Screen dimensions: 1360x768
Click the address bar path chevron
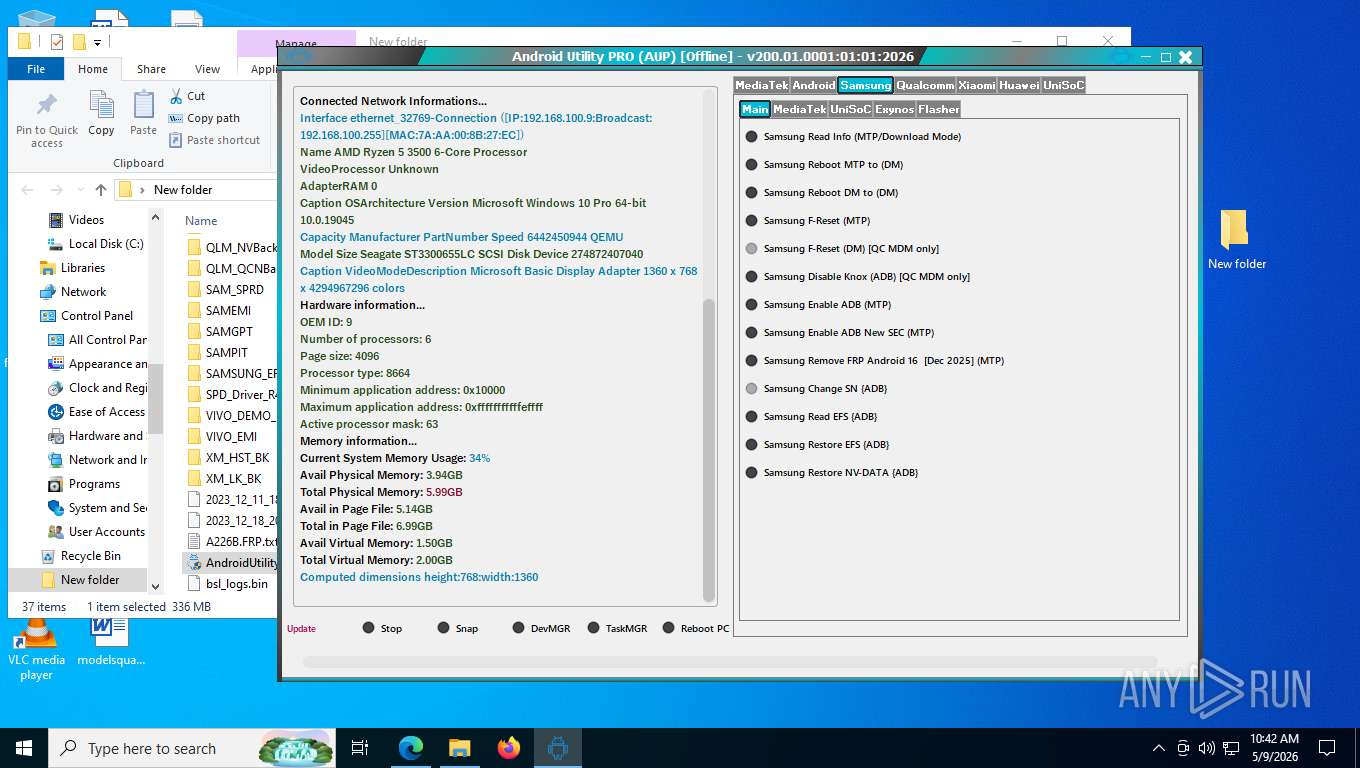(x=144, y=190)
